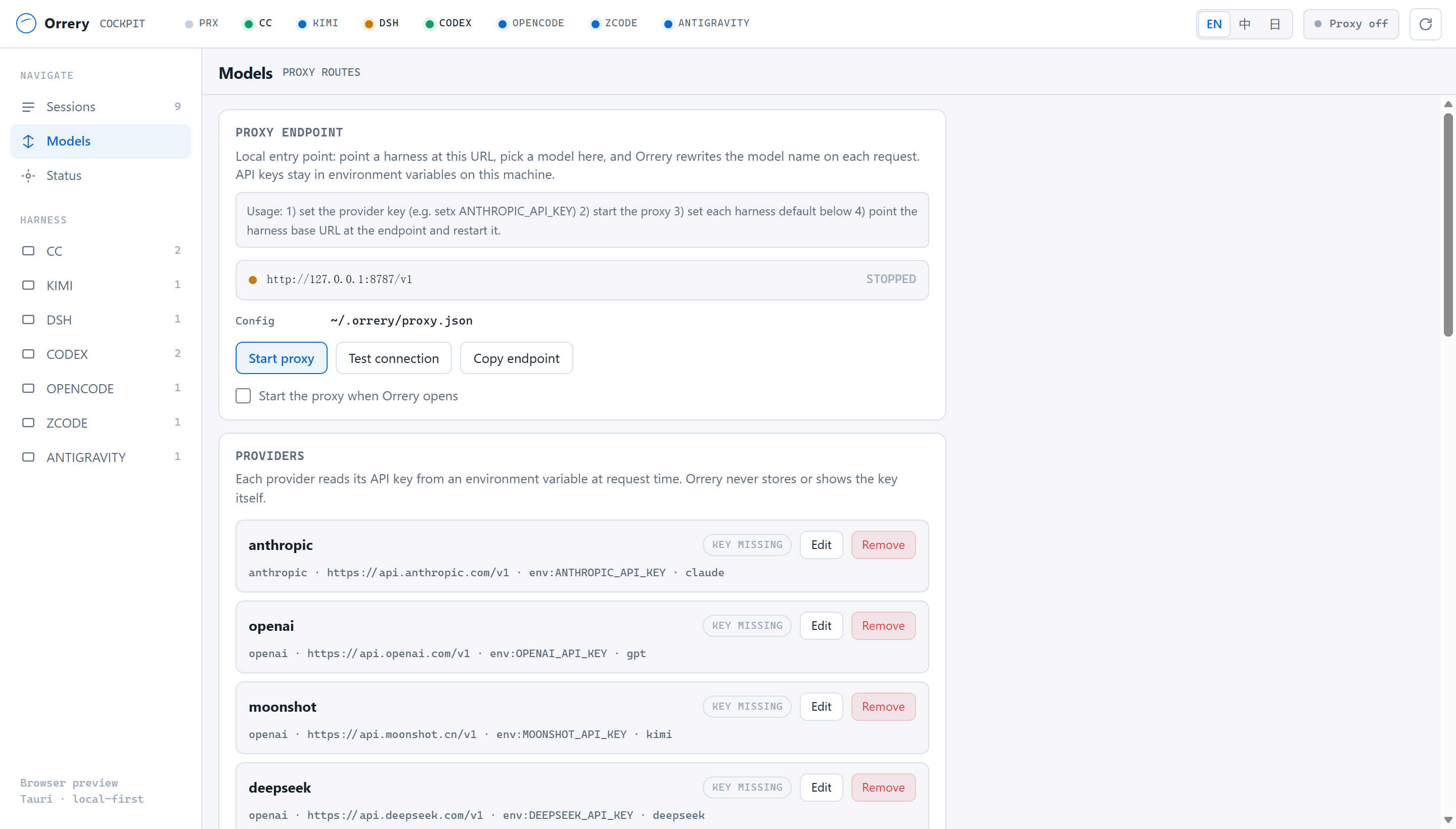The height and width of the screenshot is (829, 1456).
Task: Click the scrollbar up arrow
Action: click(x=1448, y=104)
